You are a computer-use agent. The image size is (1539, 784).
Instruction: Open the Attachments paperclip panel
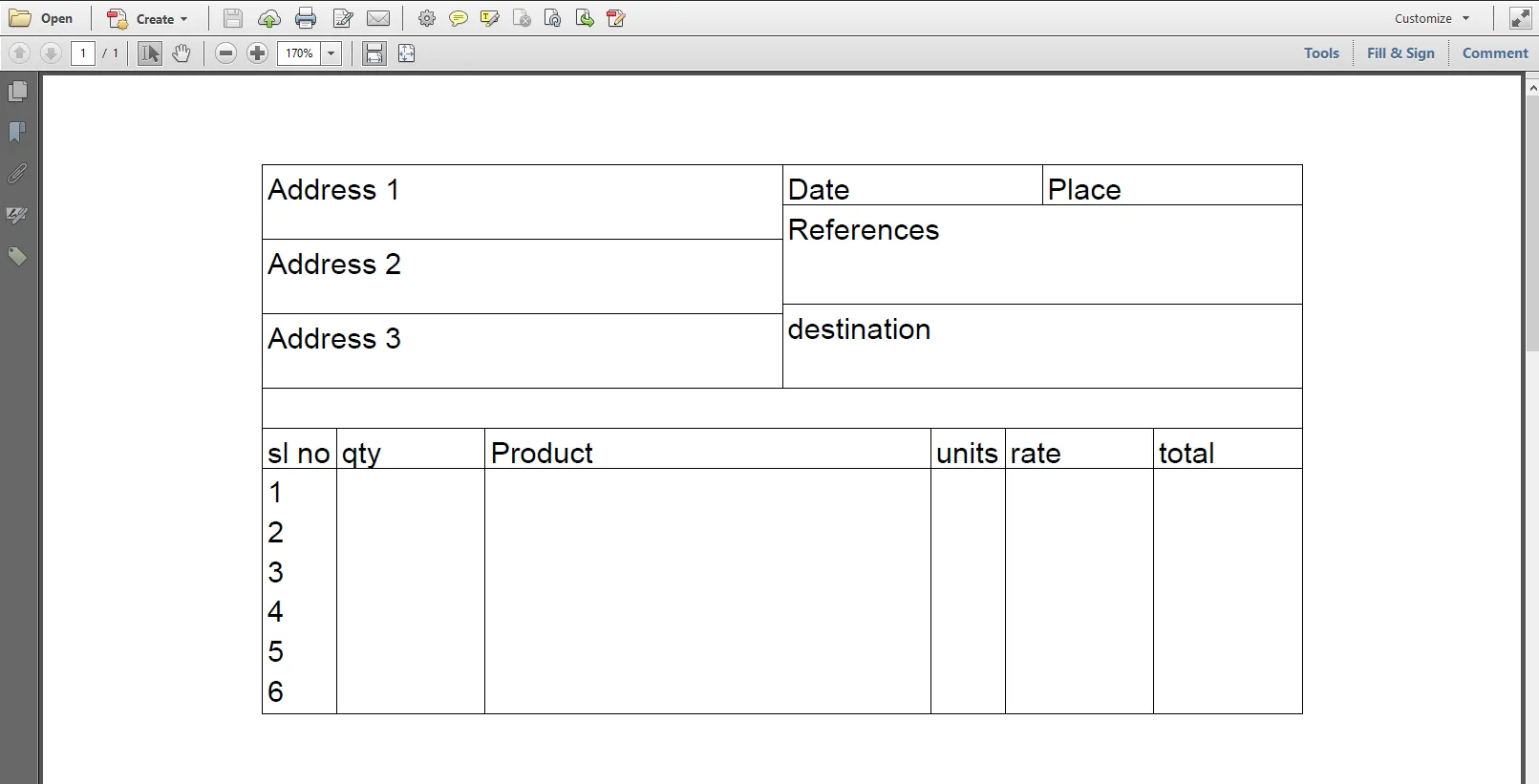pyautogui.click(x=17, y=174)
